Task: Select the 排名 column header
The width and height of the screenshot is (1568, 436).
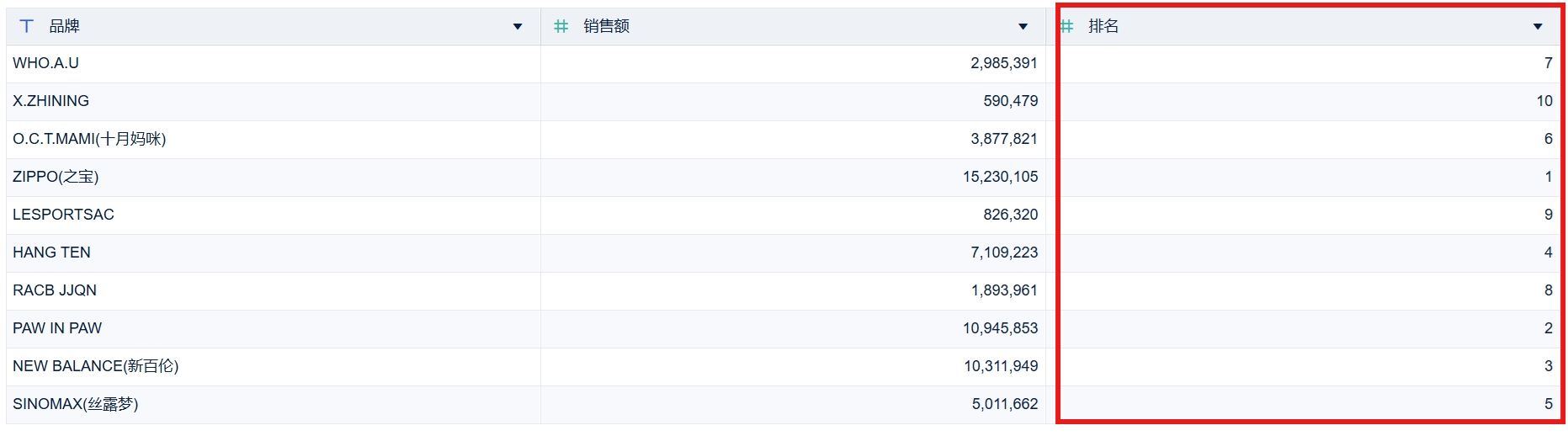Action: [x=1310, y=26]
